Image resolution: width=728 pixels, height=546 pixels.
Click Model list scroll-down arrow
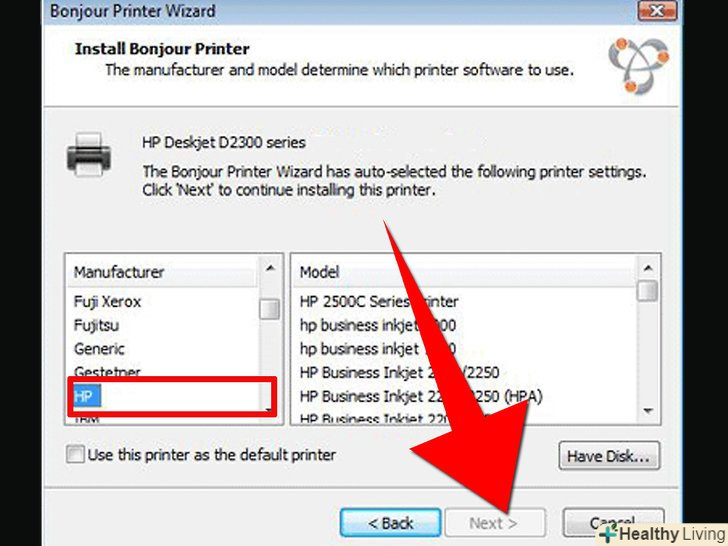pyautogui.click(x=648, y=411)
